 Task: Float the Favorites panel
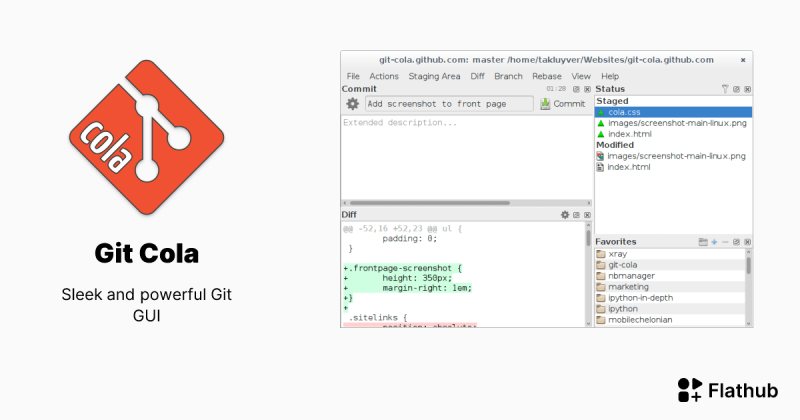click(x=736, y=242)
